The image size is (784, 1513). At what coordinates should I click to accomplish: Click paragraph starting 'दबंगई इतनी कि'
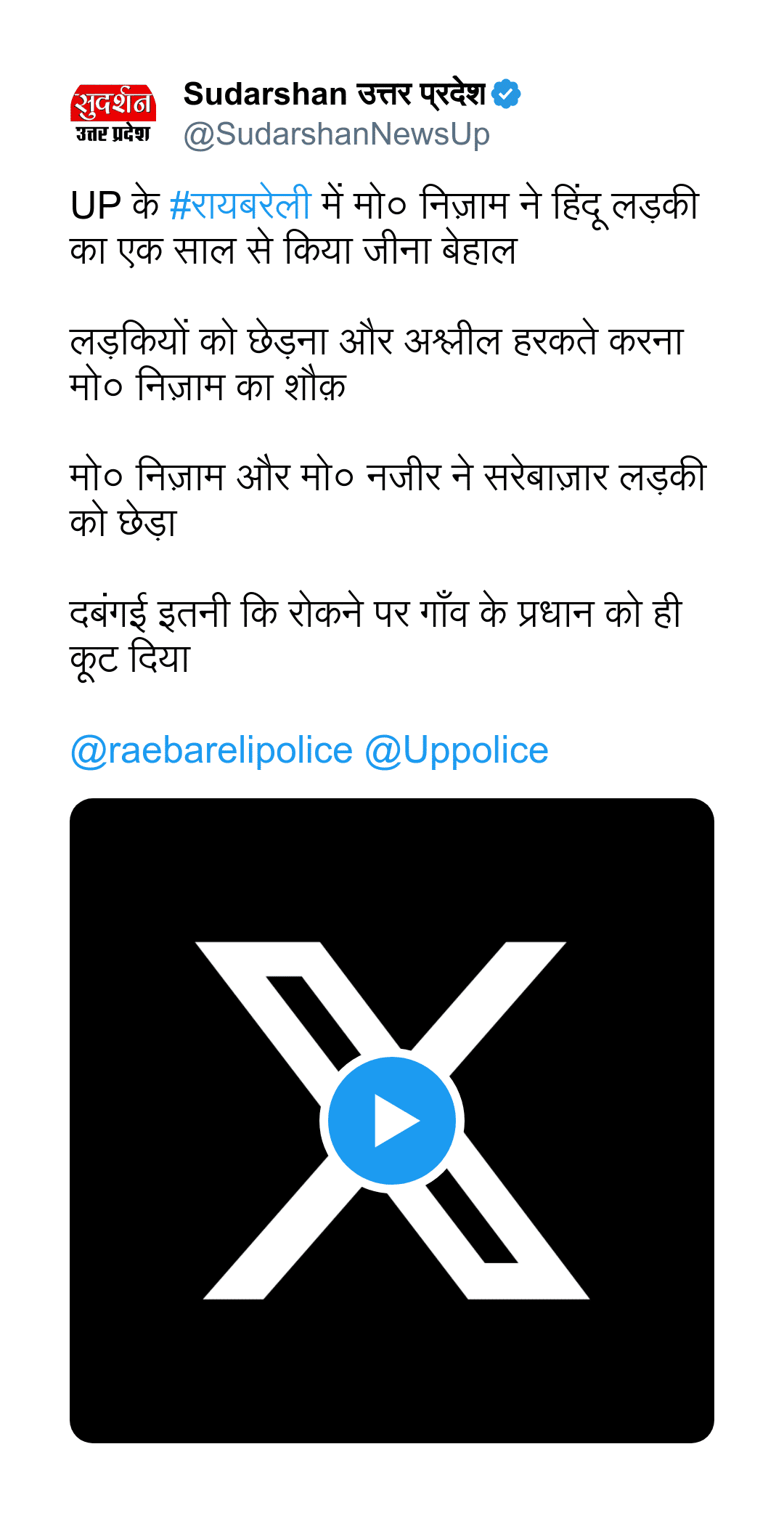[376, 636]
